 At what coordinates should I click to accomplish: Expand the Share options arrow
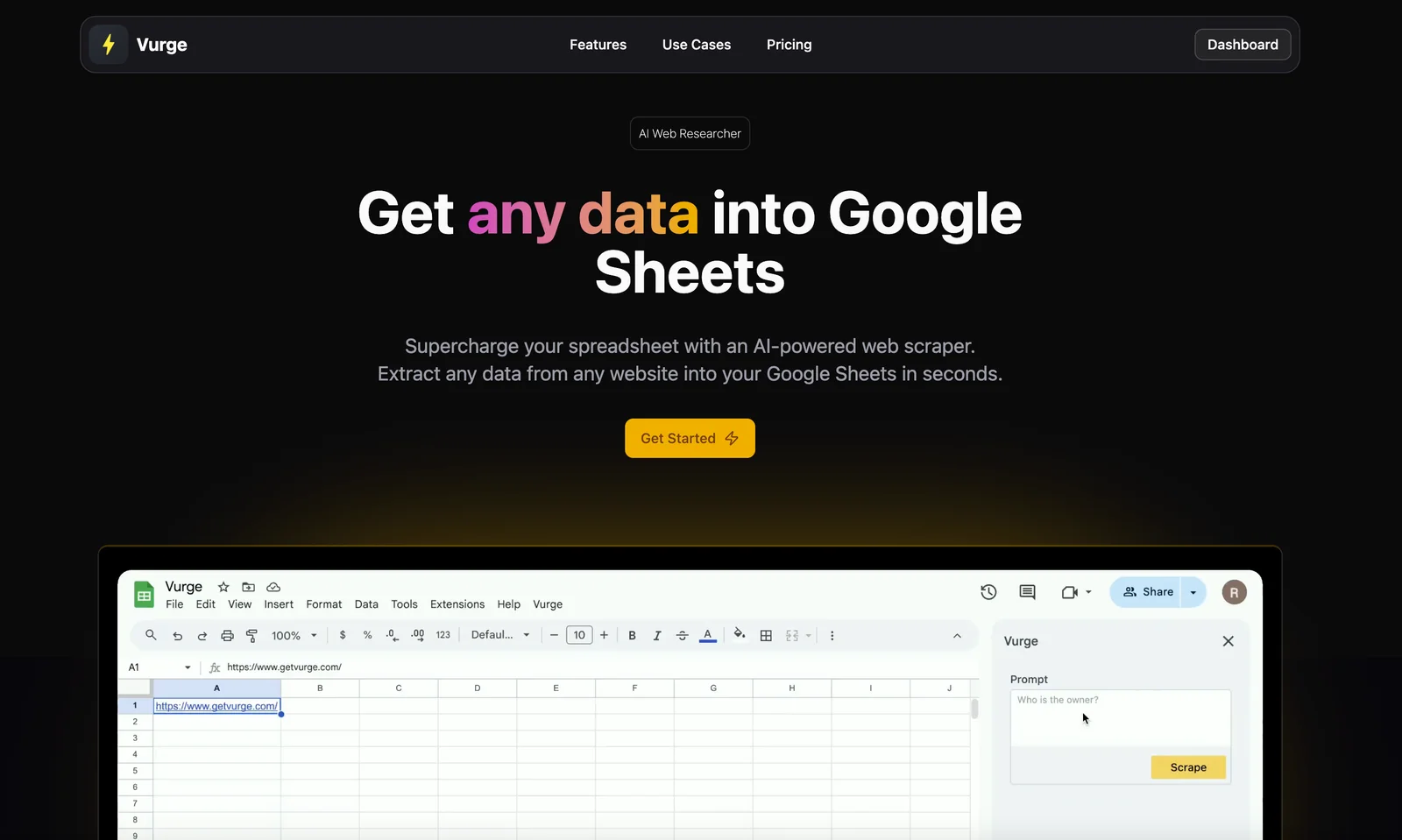pos(1193,592)
